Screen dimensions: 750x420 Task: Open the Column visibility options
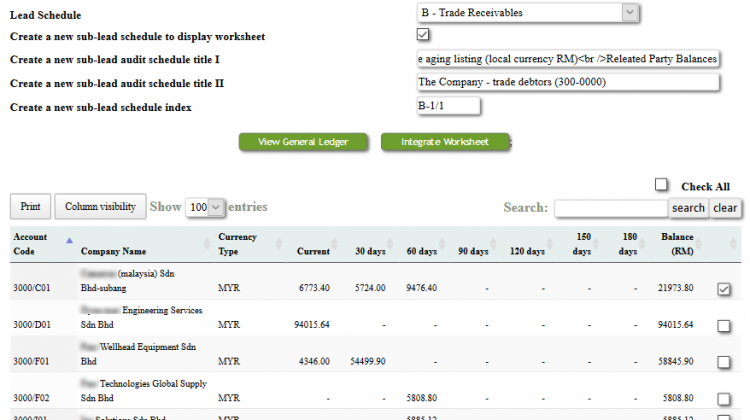point(100,207)
